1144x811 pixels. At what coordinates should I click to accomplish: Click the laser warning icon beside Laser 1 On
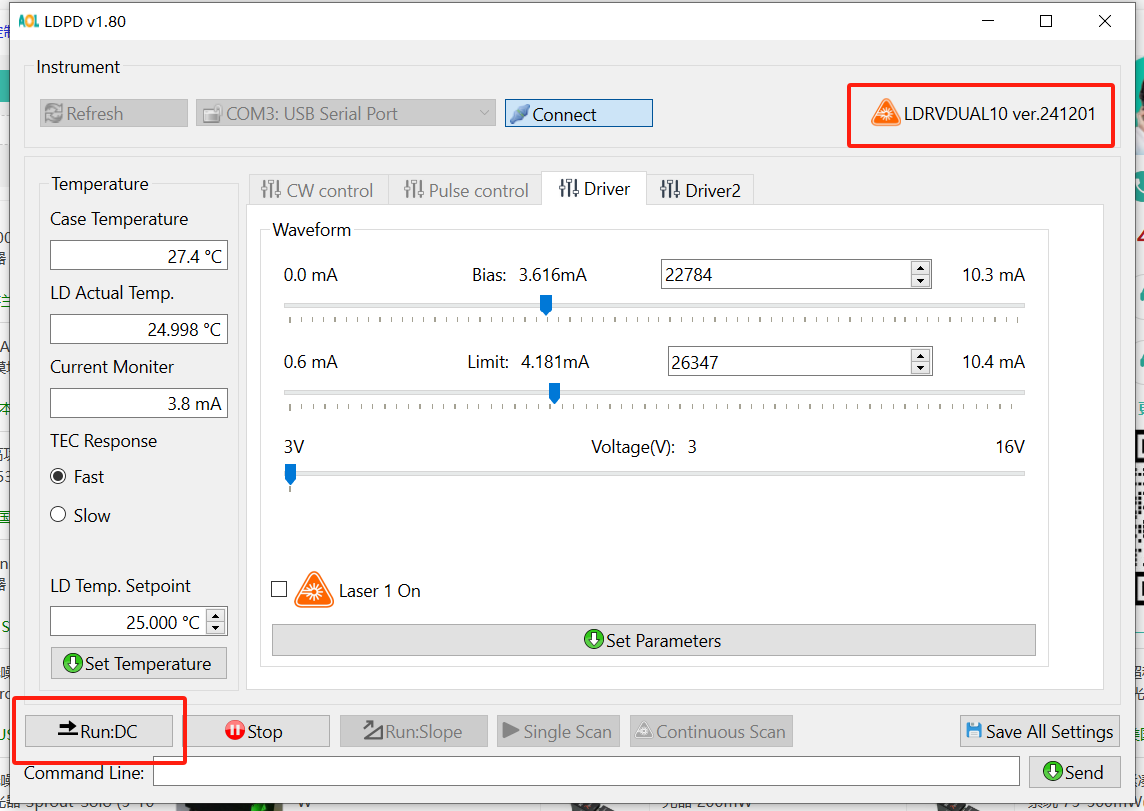(x=313, y=590)
